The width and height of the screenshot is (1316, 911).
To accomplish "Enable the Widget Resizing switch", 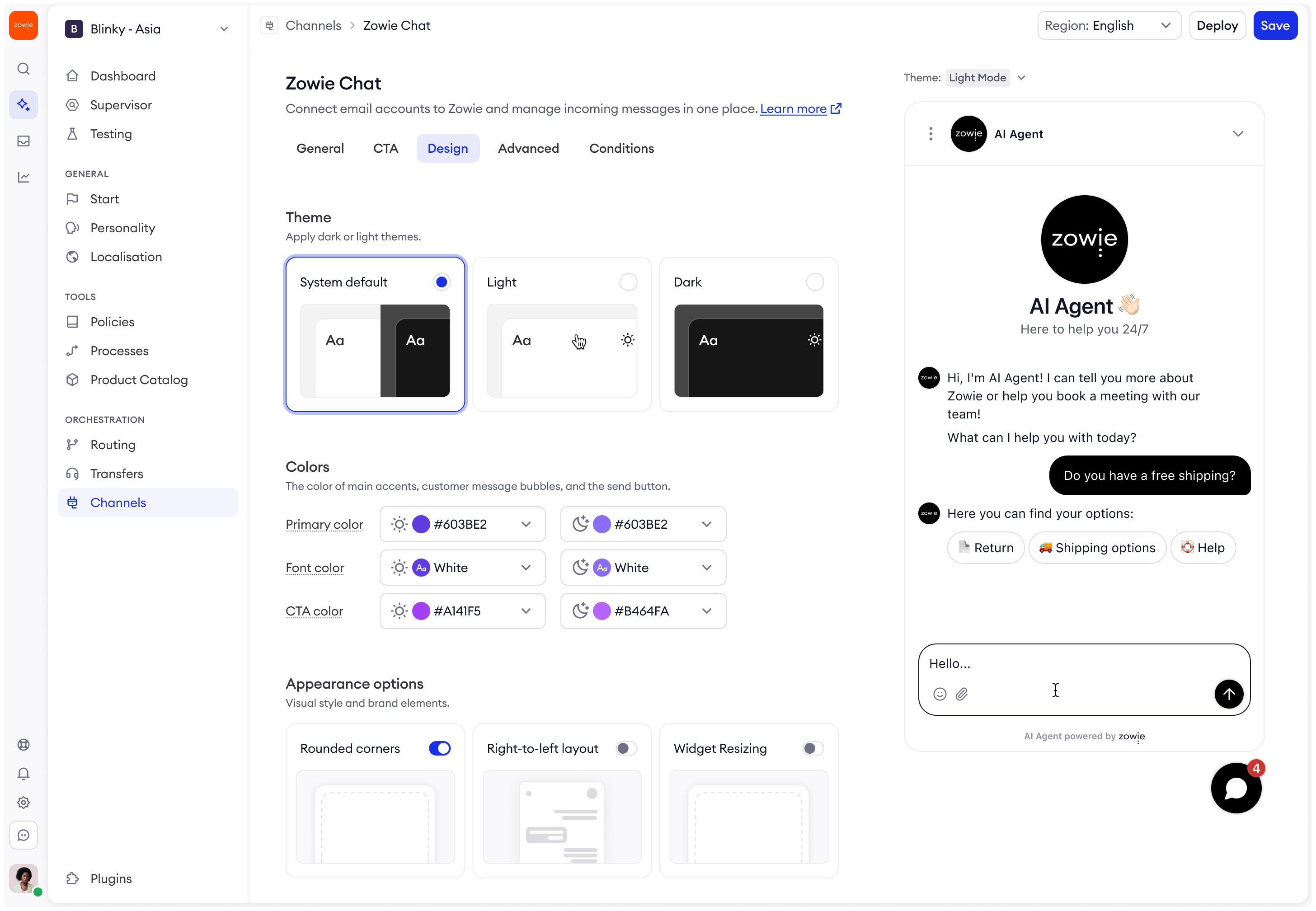I will pos(813,749).
